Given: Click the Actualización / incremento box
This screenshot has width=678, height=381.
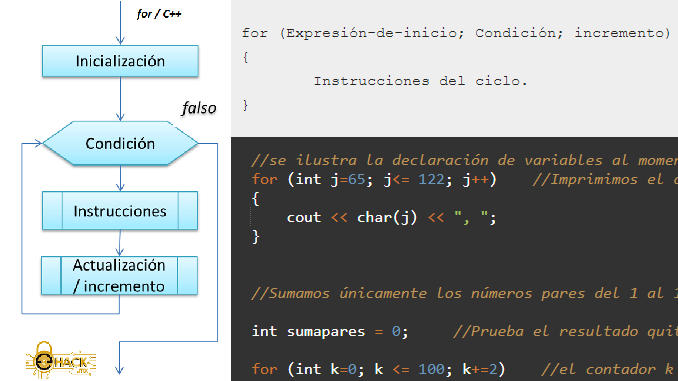Looking at the screenshot, I should click(119, 275).
